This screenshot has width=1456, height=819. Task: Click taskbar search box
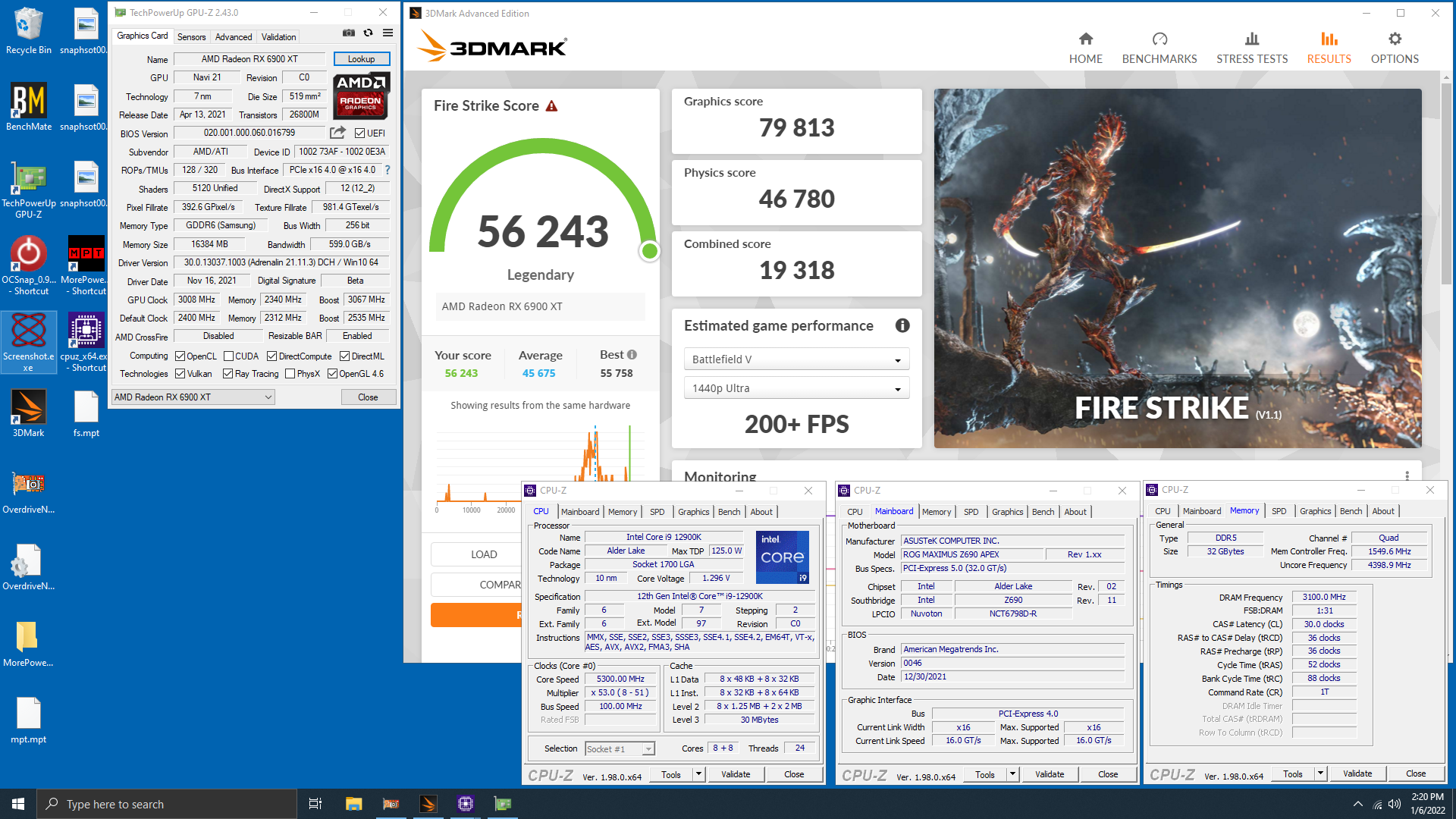167,804
